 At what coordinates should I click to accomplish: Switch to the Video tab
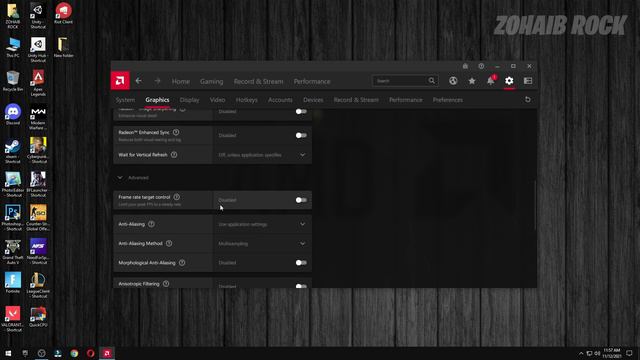point(217,100)
